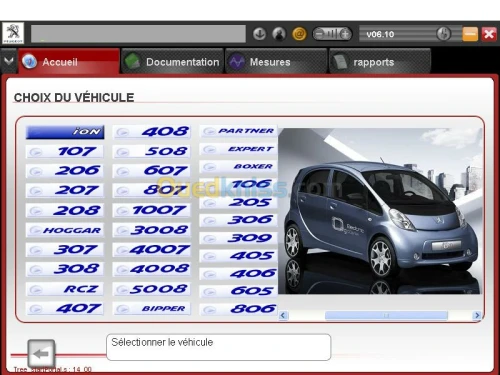Click the v06.10 version label
This screenshot has height=375, width=500.
point(380,34)
